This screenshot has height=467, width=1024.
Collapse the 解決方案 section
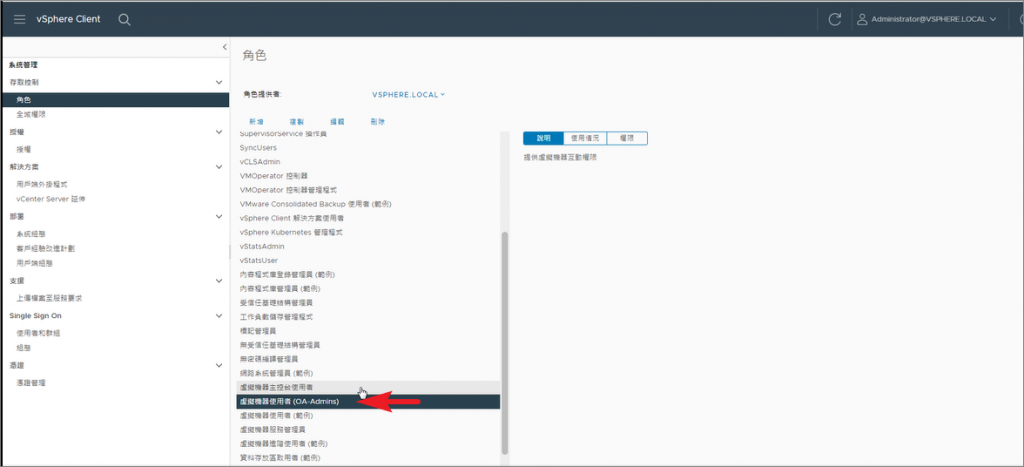pos(219,167)
